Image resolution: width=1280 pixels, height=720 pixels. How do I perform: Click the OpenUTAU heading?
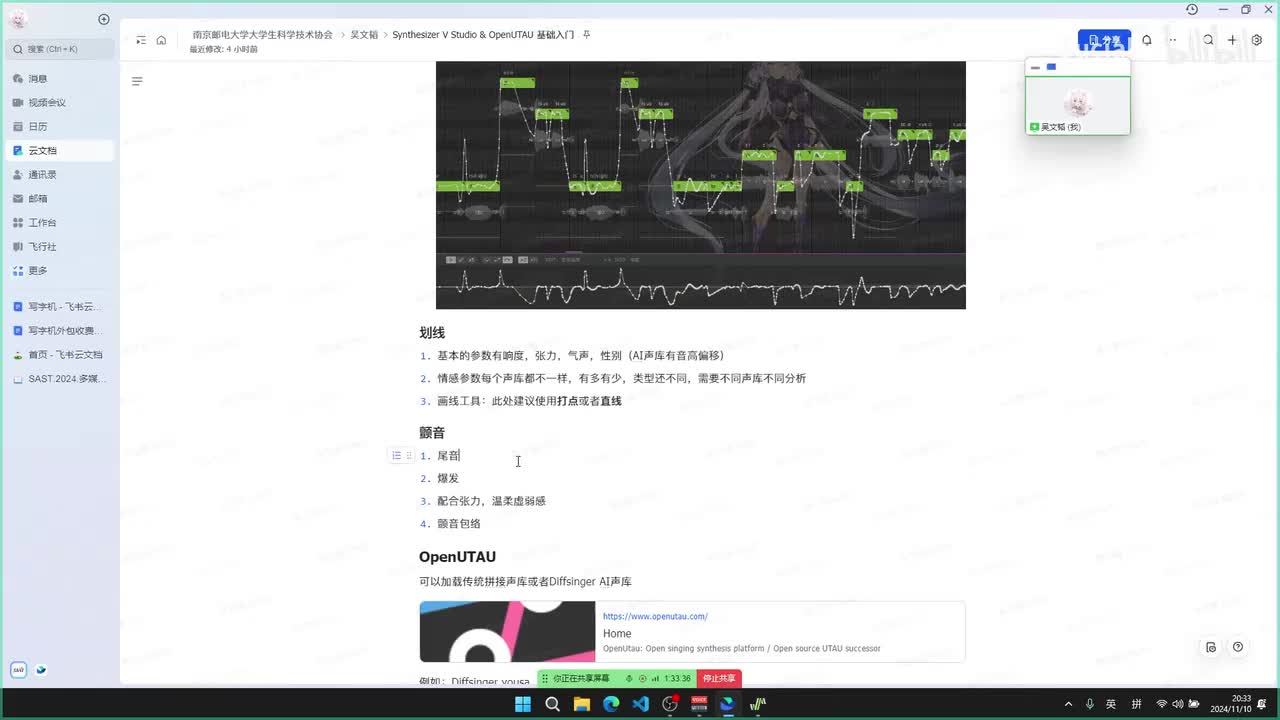[457, 556]
